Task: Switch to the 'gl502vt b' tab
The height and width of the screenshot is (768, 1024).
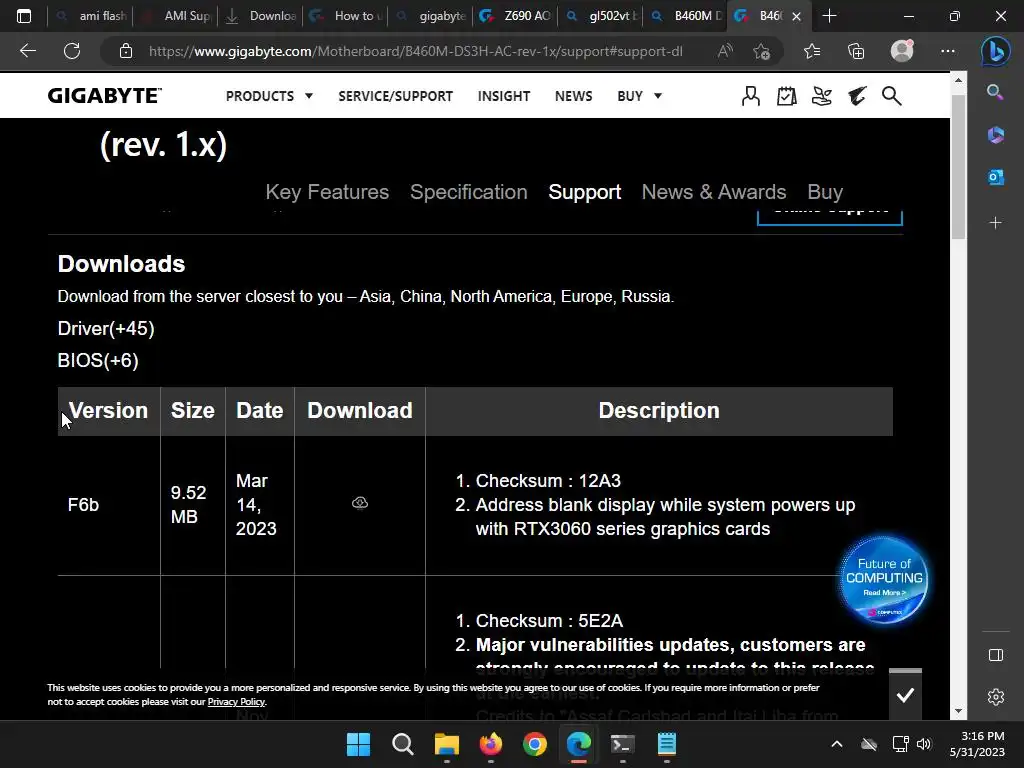Action: (x=601, y=16)
